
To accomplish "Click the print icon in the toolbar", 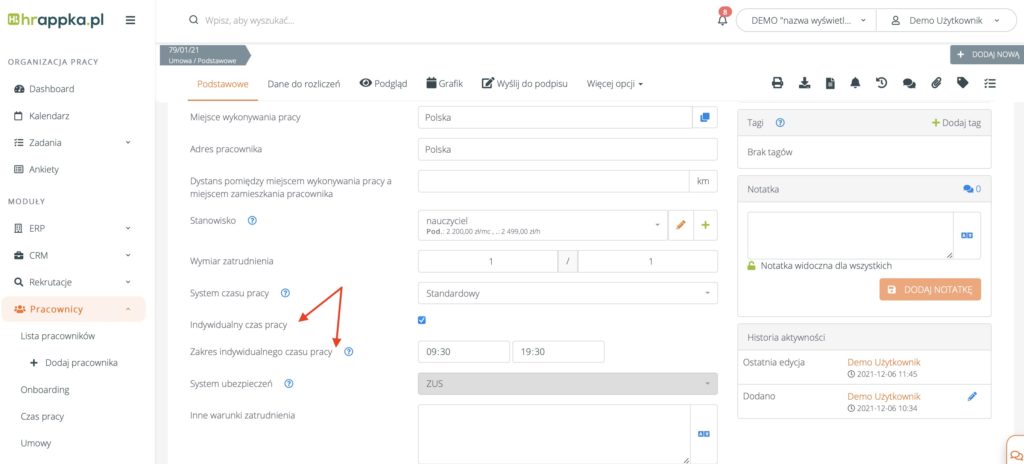I will click(777, 84).
